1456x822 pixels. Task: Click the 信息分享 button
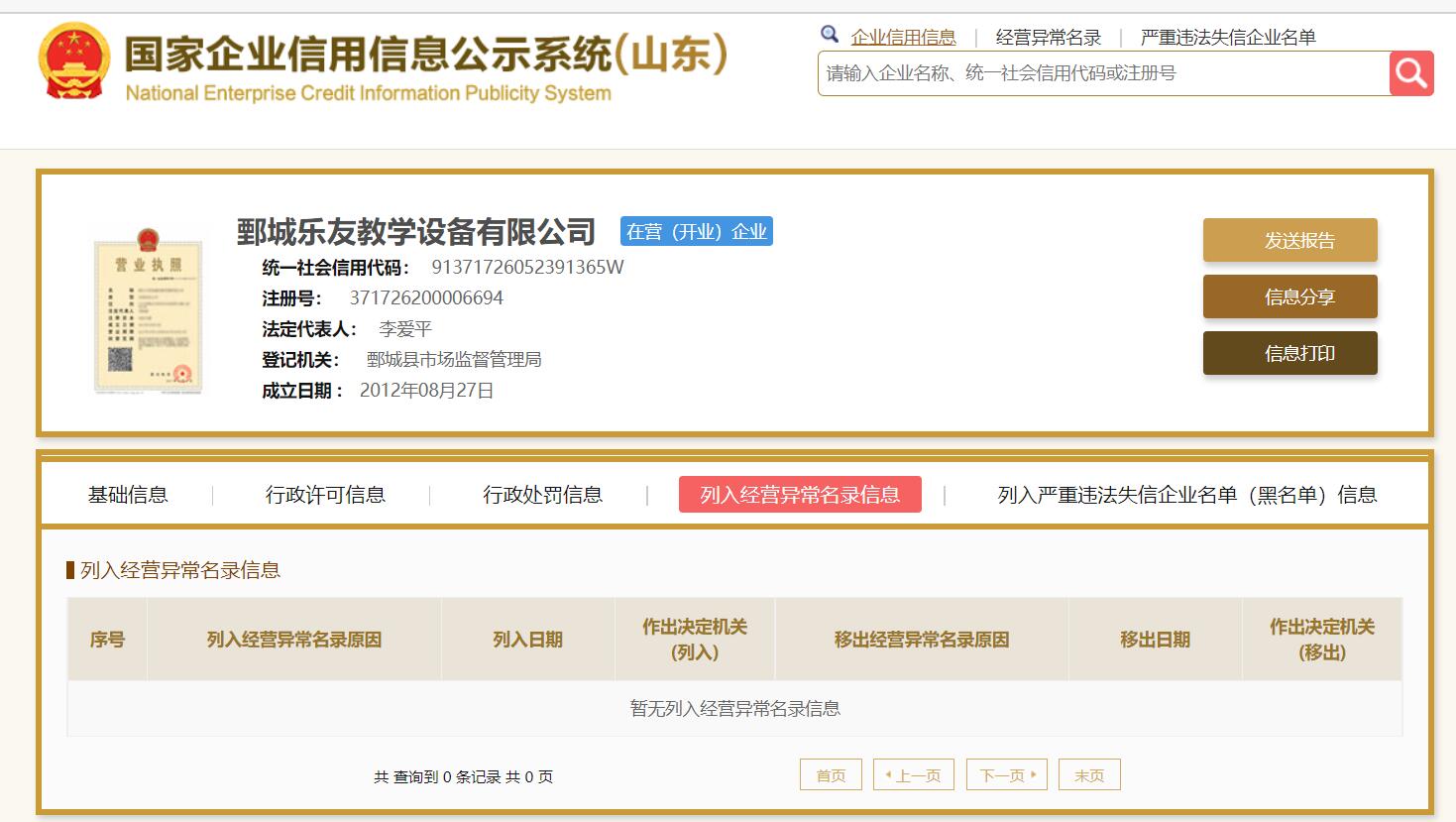point(1290,296)
